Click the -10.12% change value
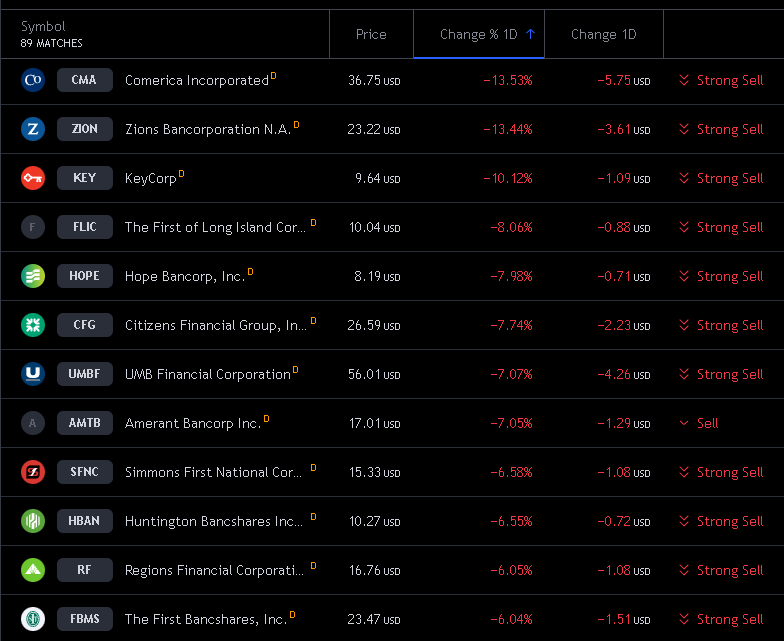 pos(508,178)
